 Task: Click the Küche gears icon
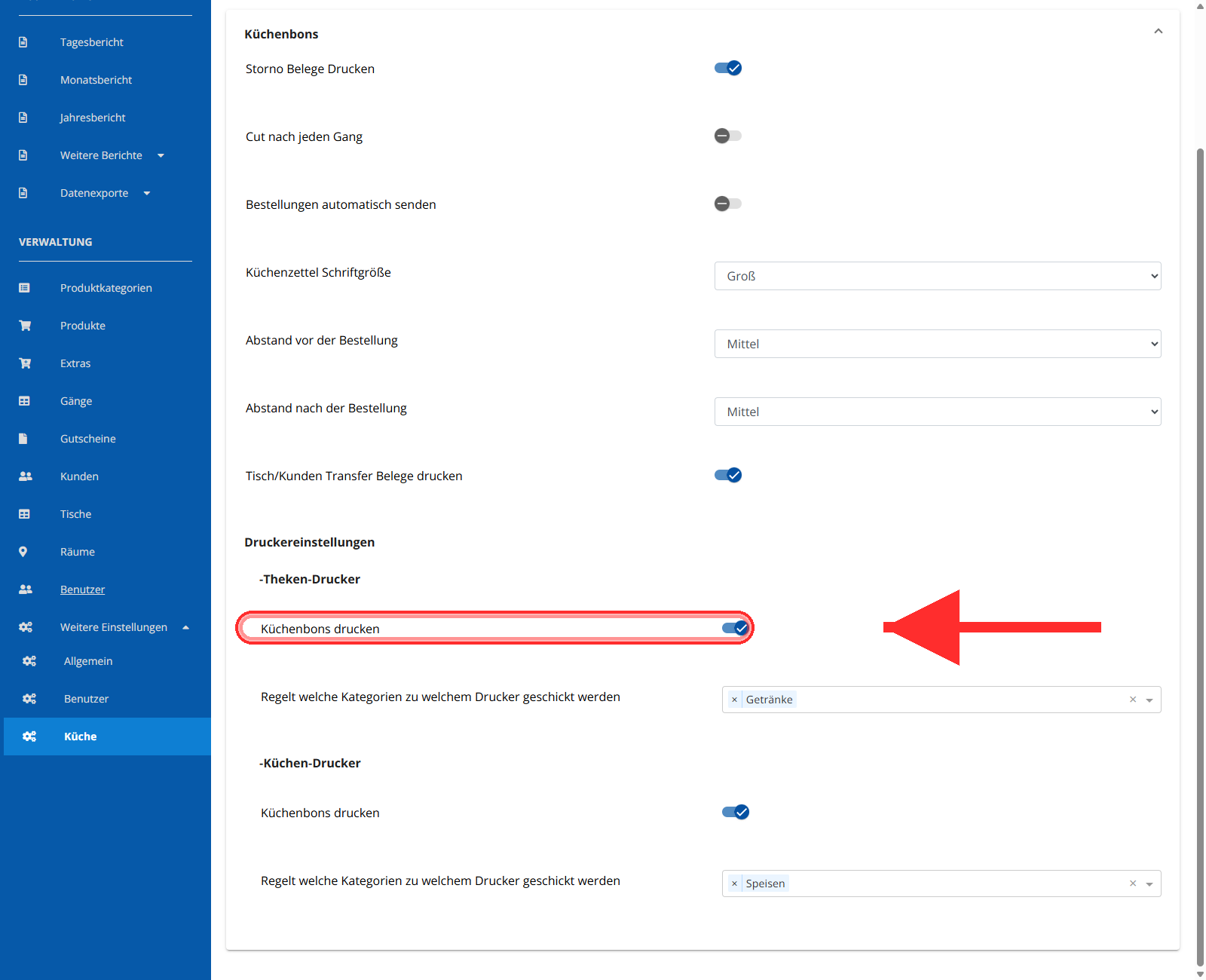tap(29, 737)
